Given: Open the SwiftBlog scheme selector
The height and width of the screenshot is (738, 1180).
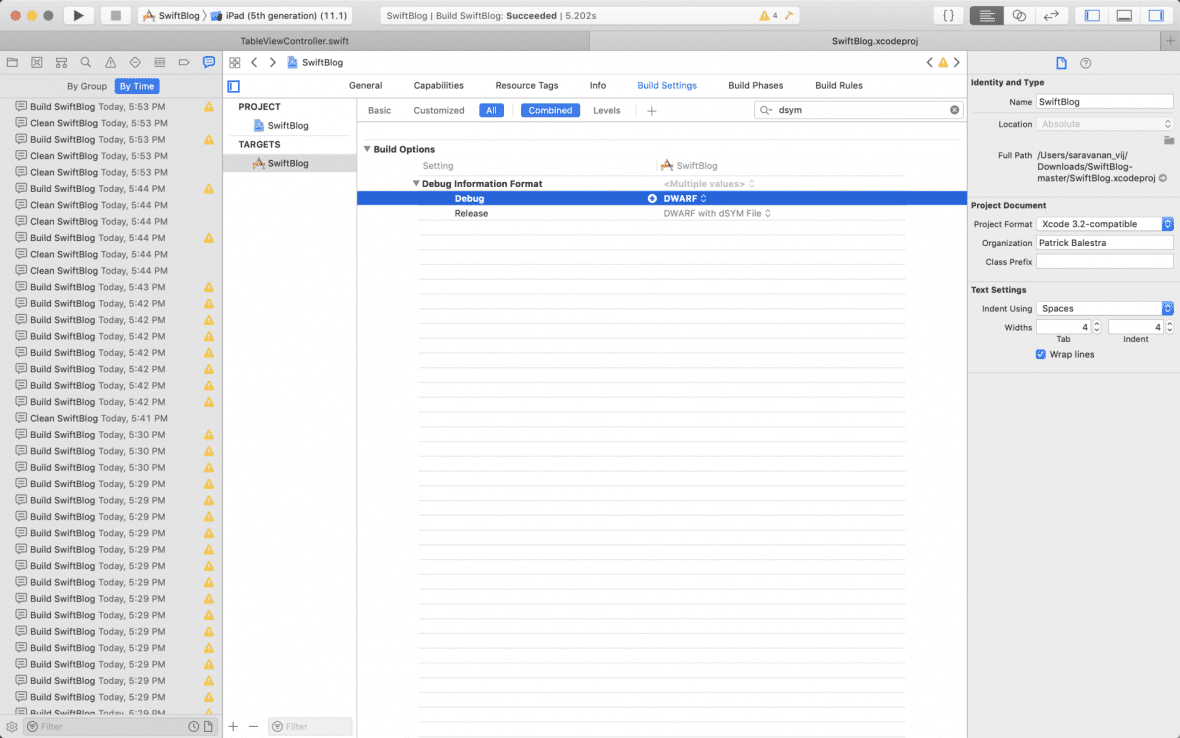Looking at the screenshot, I should [171, 15].
